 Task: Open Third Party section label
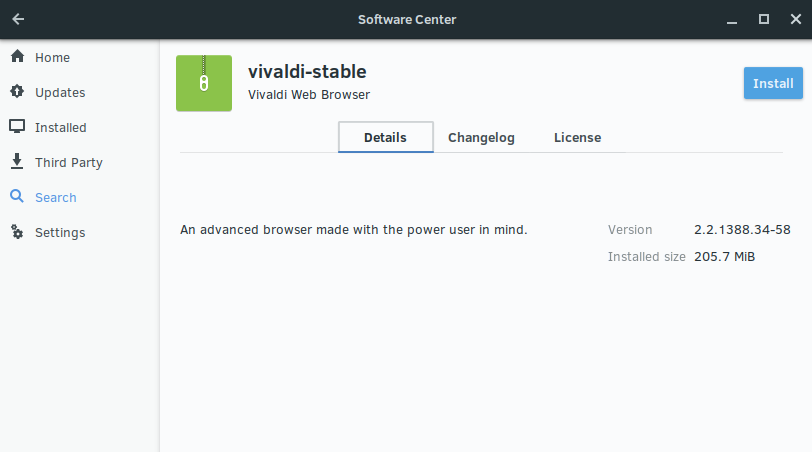coord(69,163)
